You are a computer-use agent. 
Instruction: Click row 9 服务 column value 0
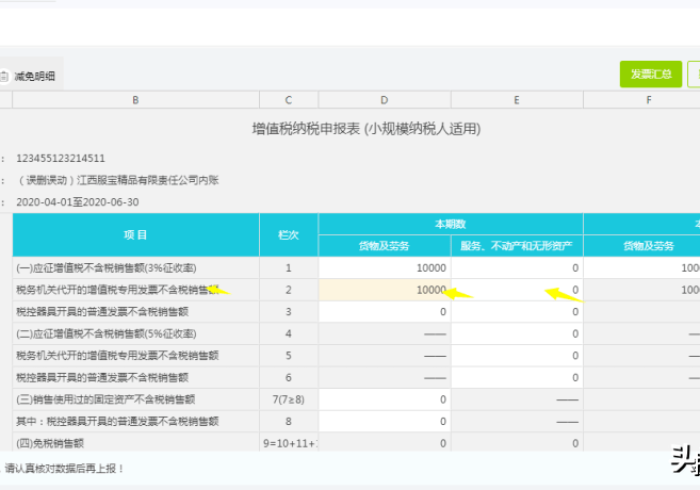(x=517, y=442)
